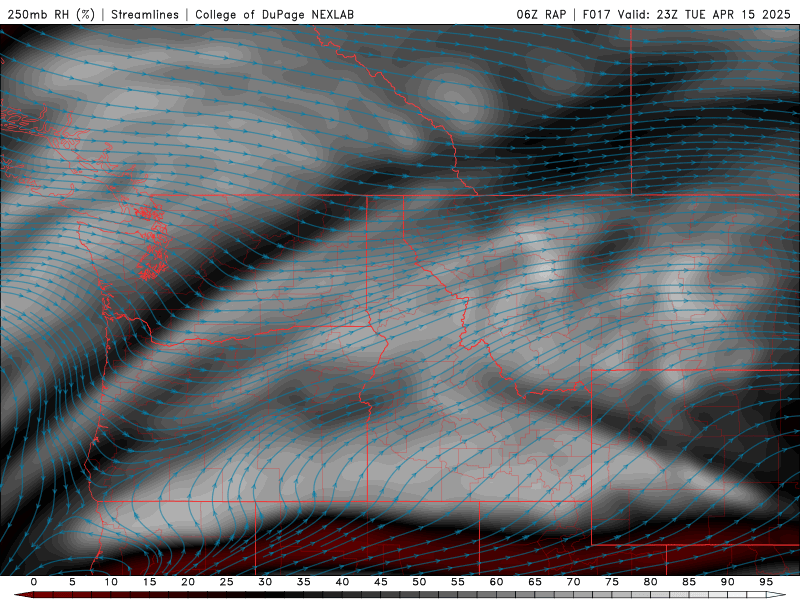This screenshot has width=800, height=600.
Task: Click the colorbar label "10"
Action: click(111, 582)
